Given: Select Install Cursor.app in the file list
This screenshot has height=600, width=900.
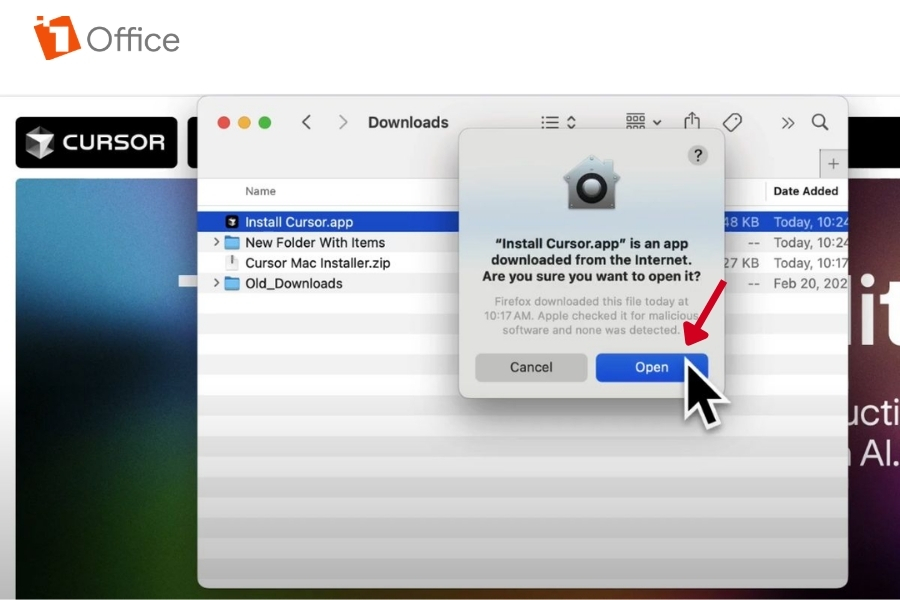Looking at the screenshot, I should [522, 222].
